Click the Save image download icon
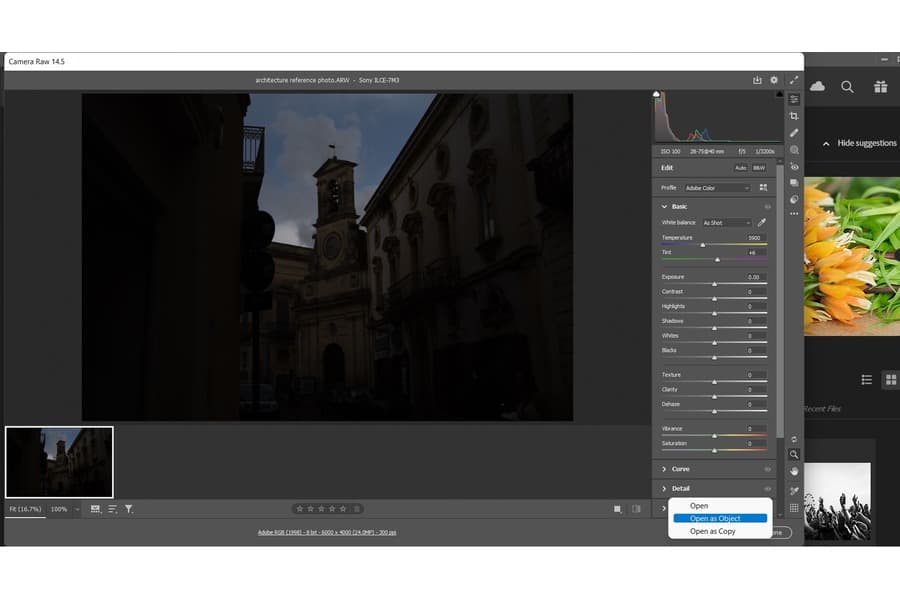This screenshot has height=600, width=900. coord(757,80)
